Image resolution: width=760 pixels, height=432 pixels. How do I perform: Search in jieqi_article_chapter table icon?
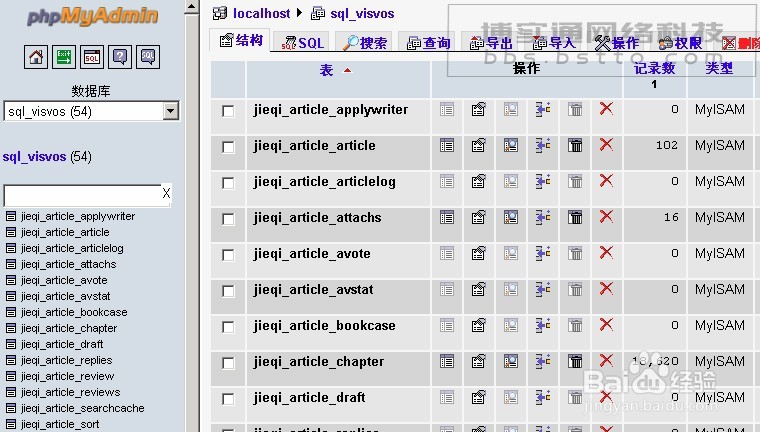511,361
